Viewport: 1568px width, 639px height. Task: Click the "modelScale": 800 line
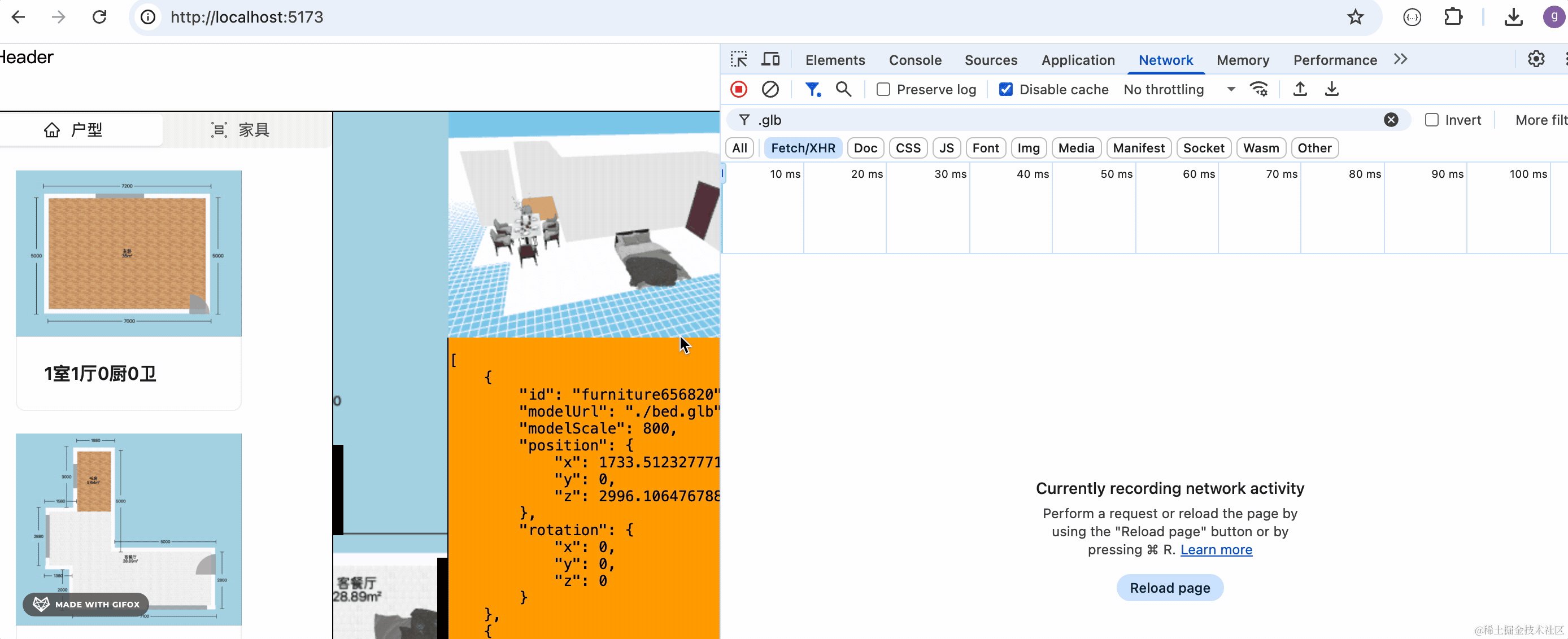tap(597, 428)
